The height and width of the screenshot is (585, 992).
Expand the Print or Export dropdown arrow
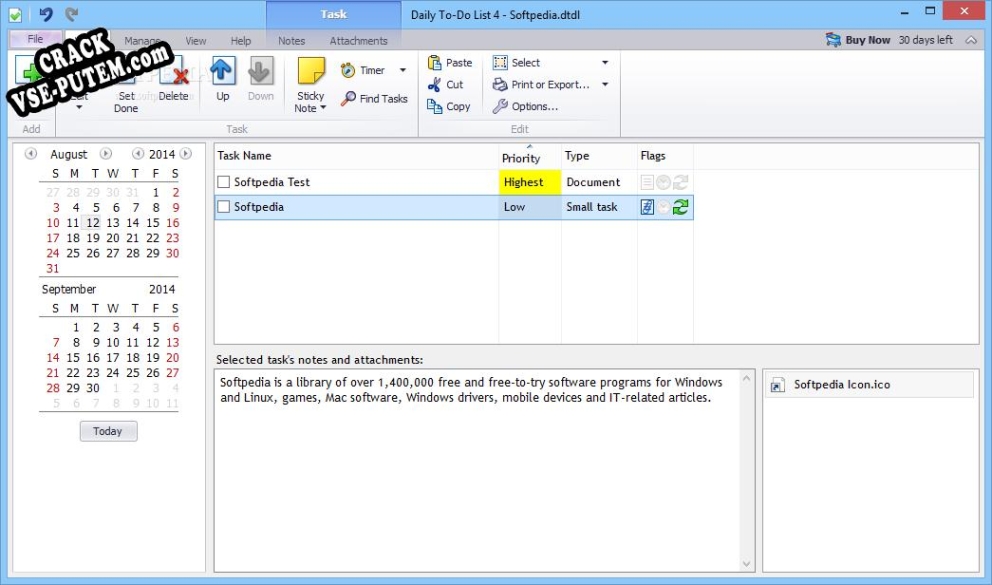(605, 84)
